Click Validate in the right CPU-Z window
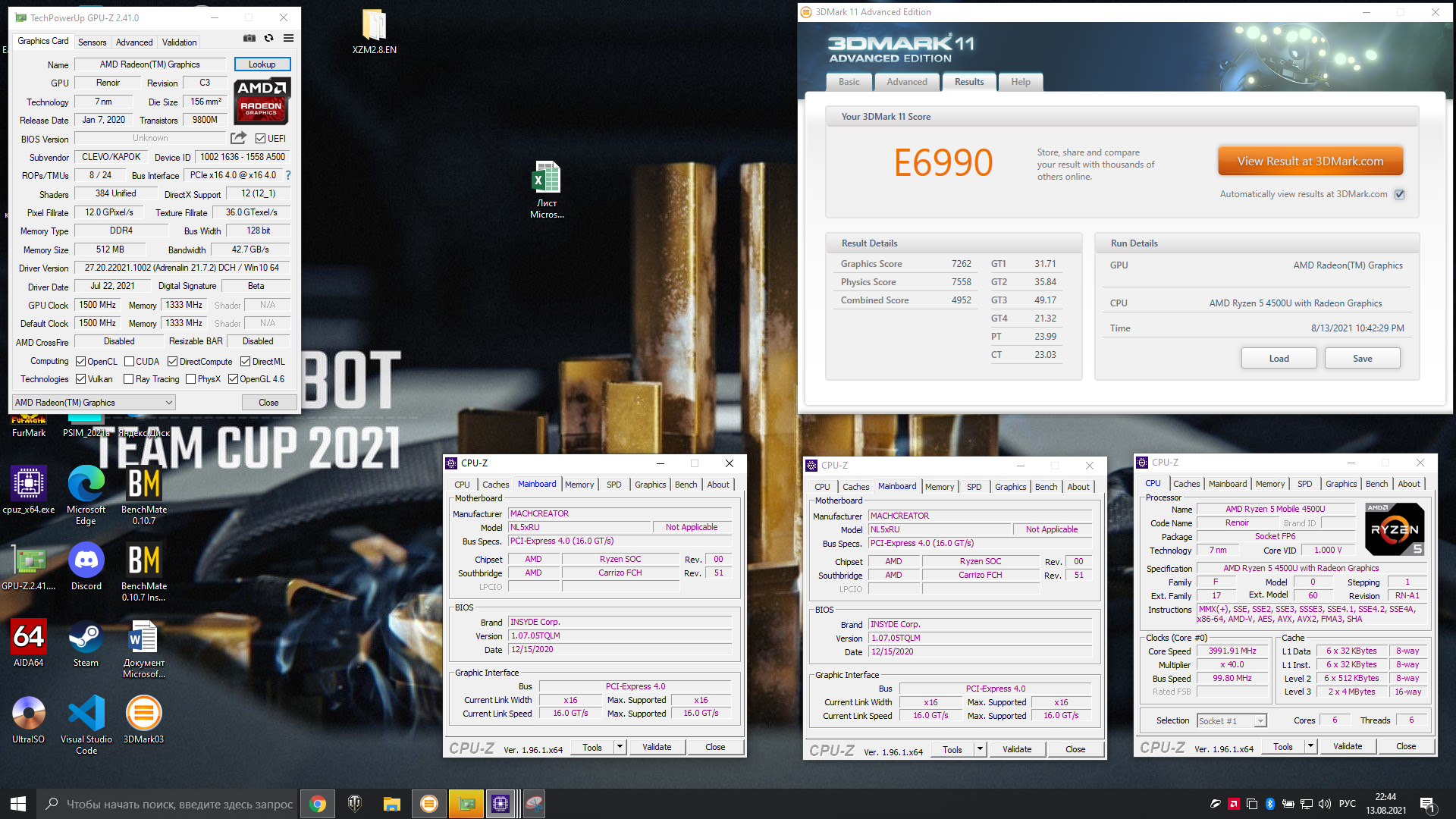 click(x=1348, y=746)
